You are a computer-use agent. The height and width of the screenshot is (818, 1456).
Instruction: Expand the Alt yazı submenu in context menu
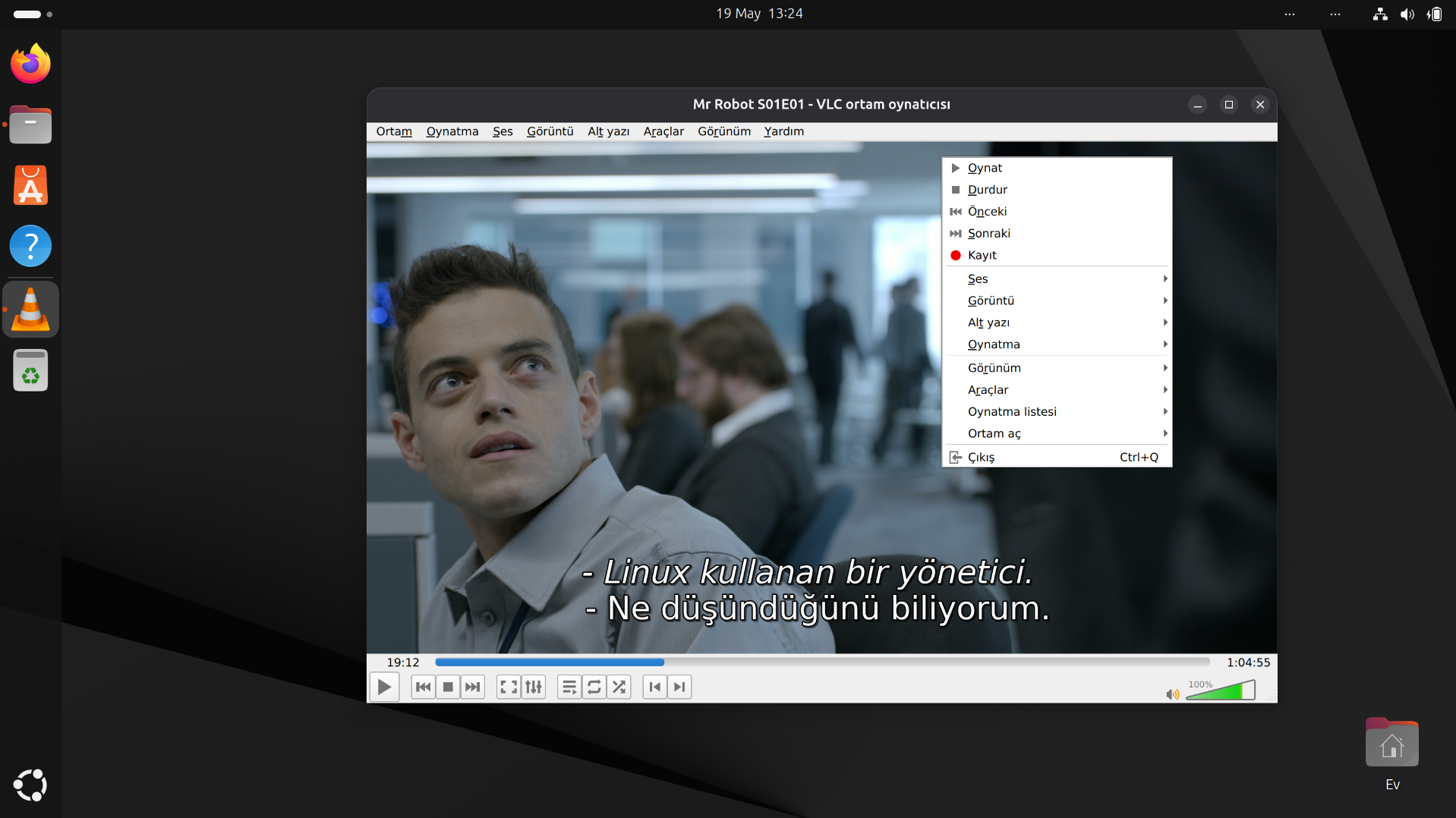pyautogui.click(x=1057, y=323)
